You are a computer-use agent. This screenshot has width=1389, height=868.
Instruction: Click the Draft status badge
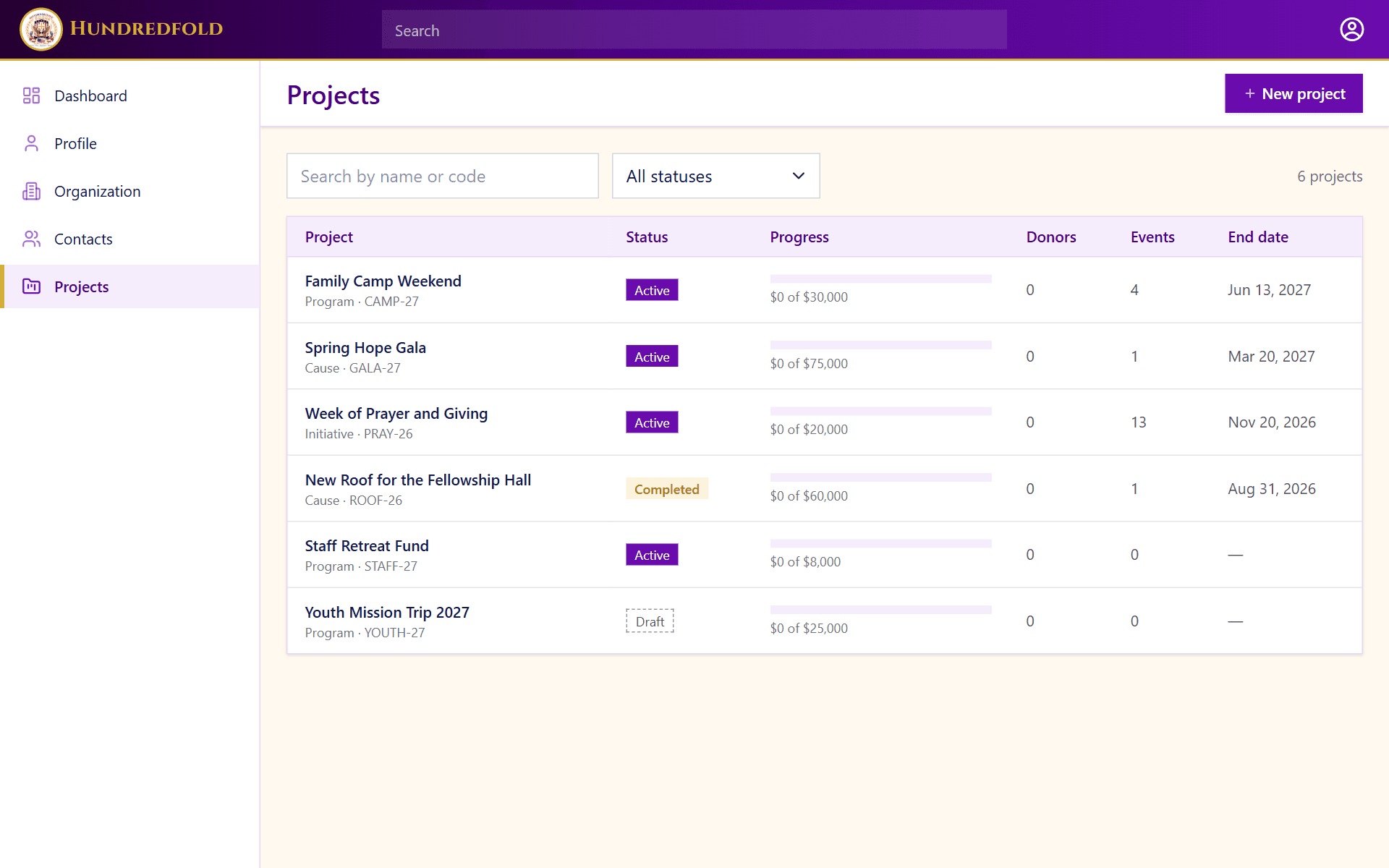coord(650,621)
